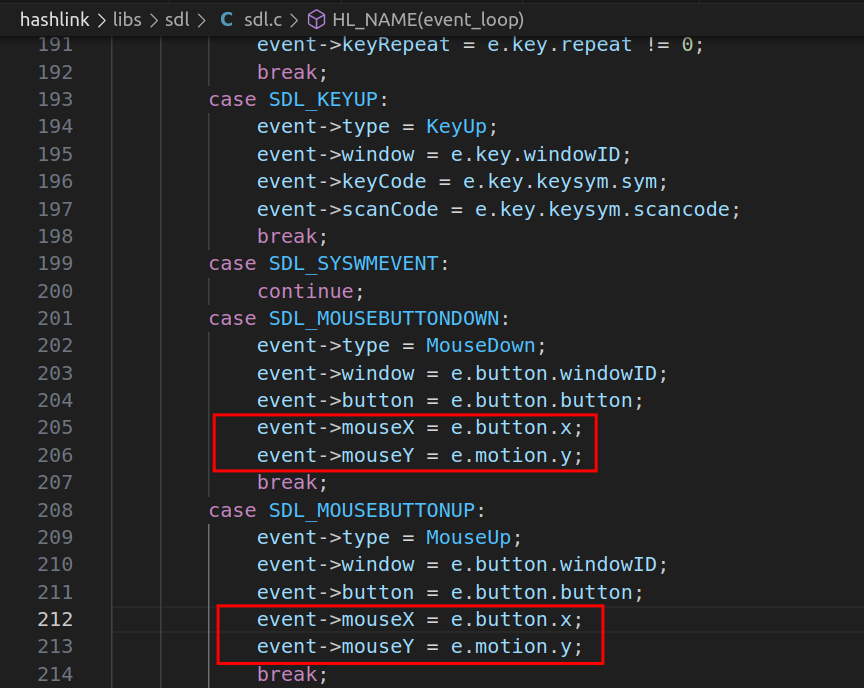Click e.key.keysym.scancode expression
Image resolution: width=864 pixels, height=688 pixels.
pos(602,209)
